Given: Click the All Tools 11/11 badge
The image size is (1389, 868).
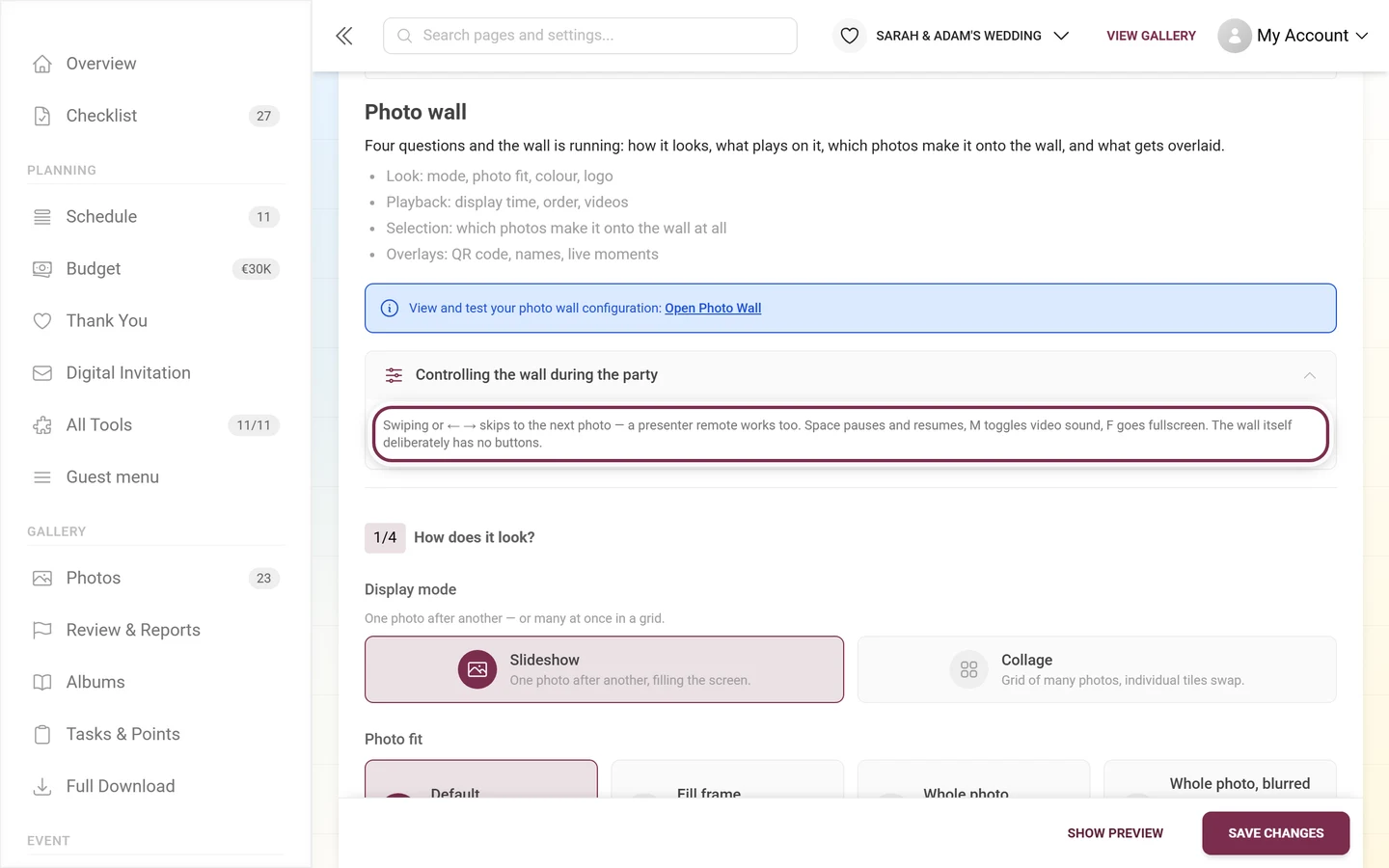Looking at the screenshot, I should point(254,425).
